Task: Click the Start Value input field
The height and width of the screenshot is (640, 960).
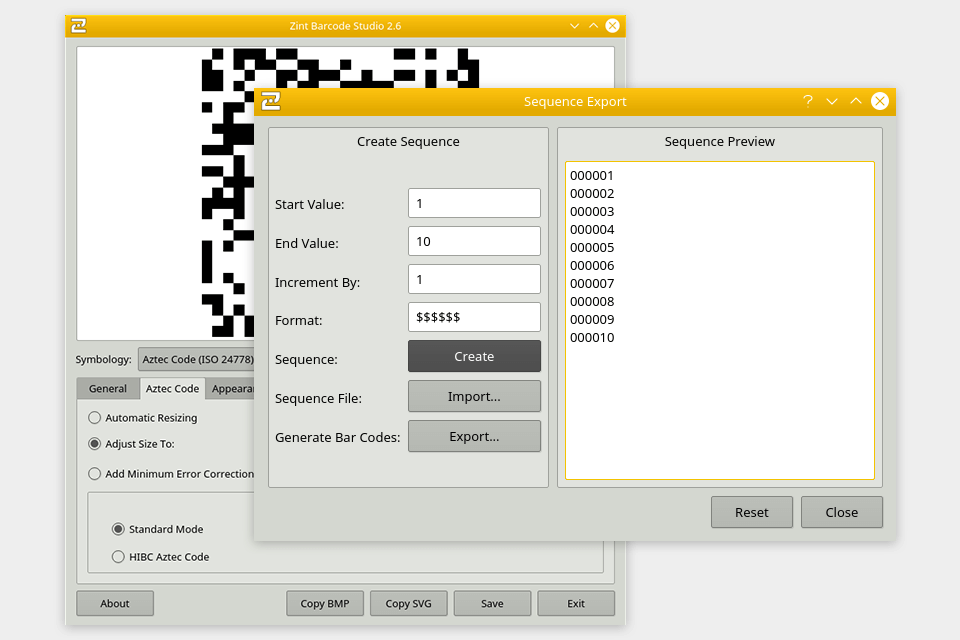Action: 474,203
